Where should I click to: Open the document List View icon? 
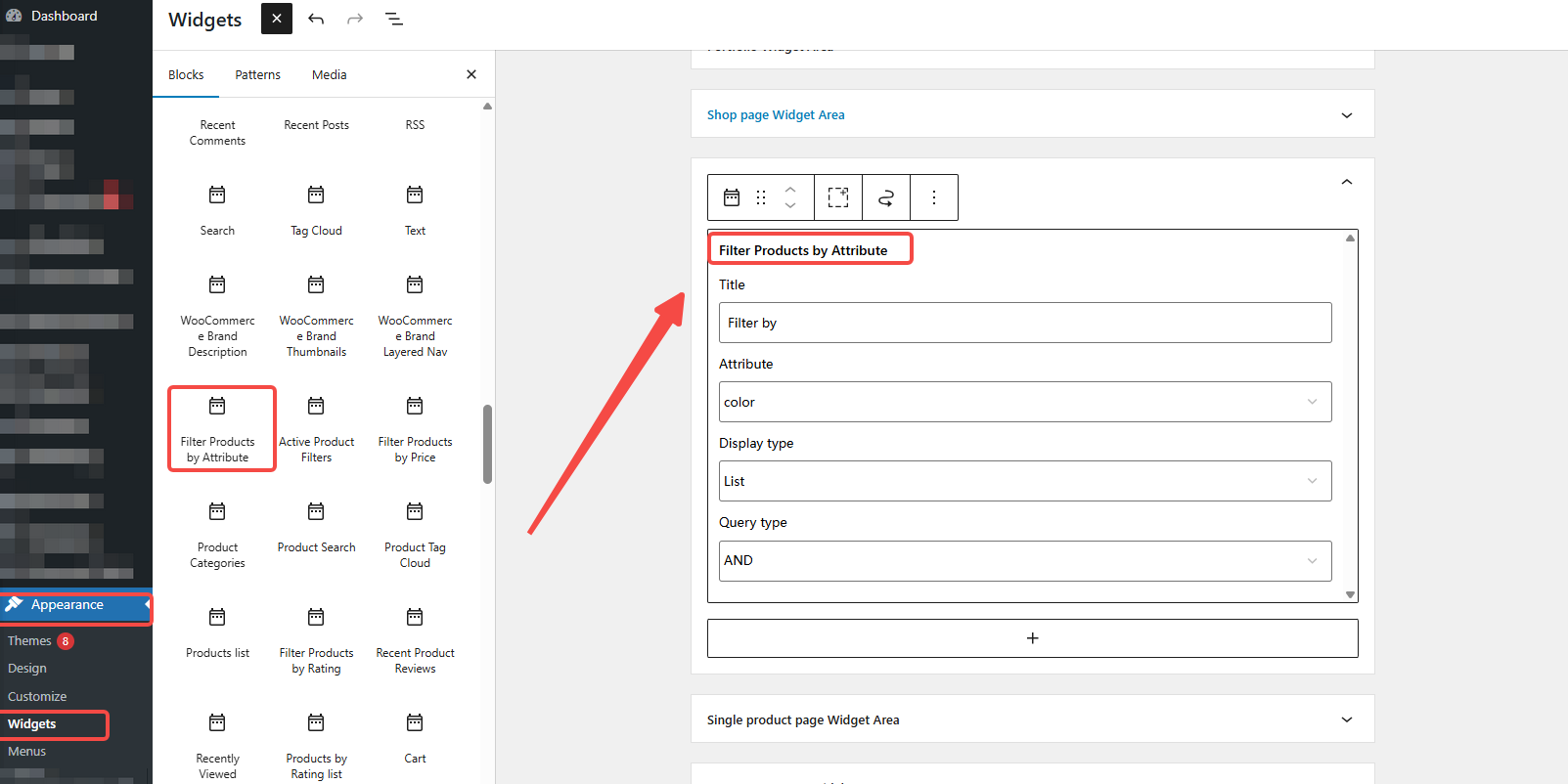point(394,19)
